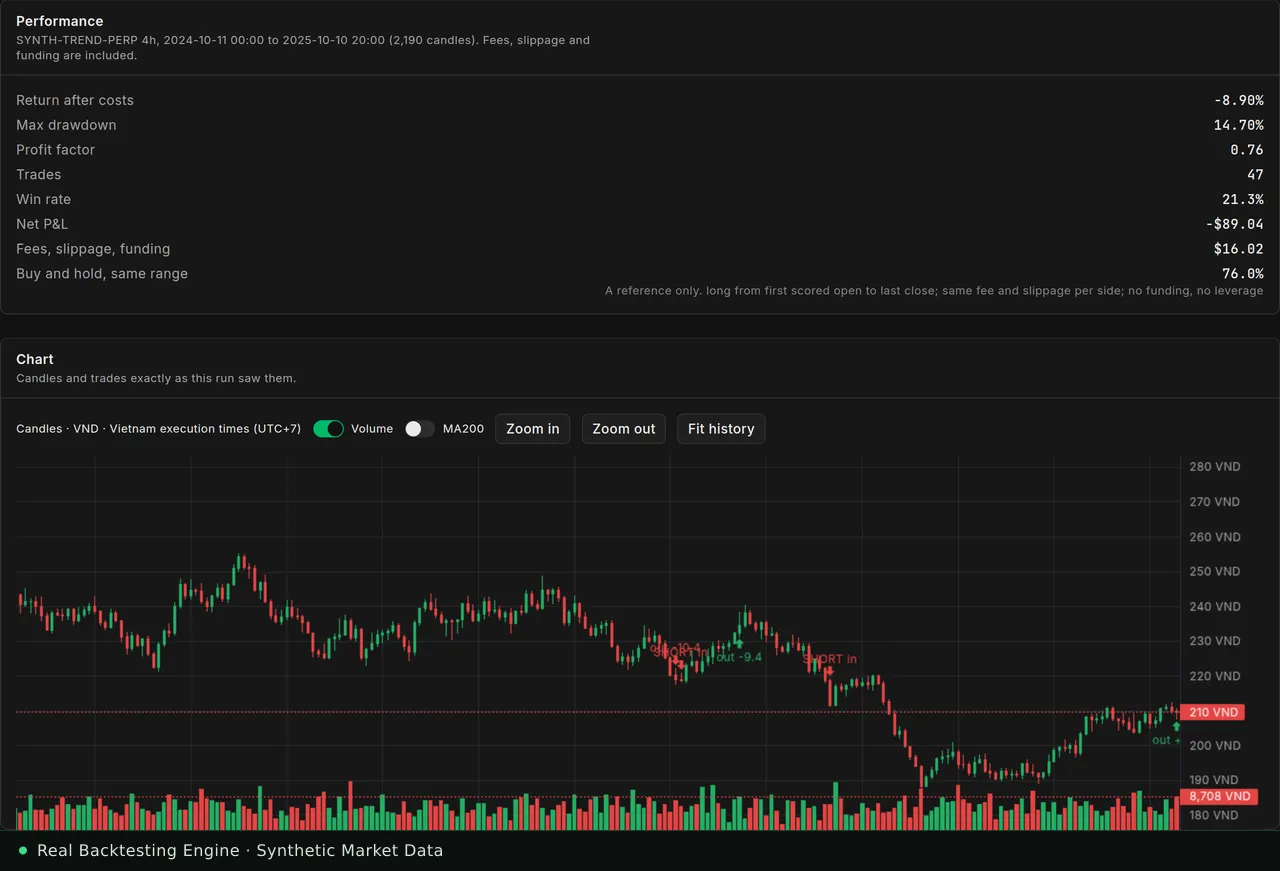Click the 250 VND price axis label
Image resolution: width=1280 pixels, height=871 pixels.
[1215, 572]
